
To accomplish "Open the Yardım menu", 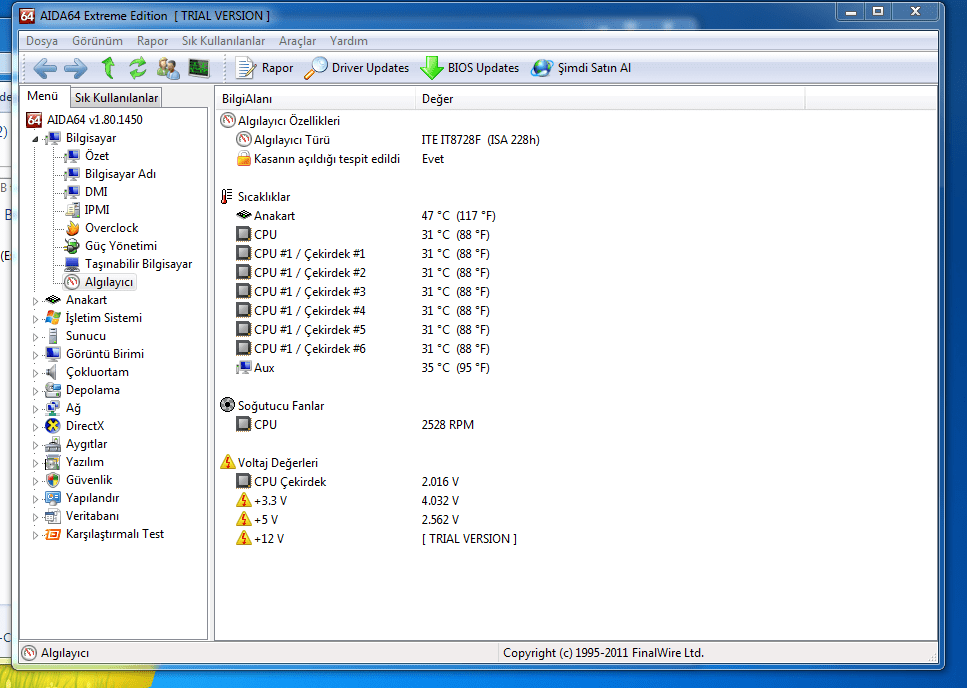I will click(348, 41).
